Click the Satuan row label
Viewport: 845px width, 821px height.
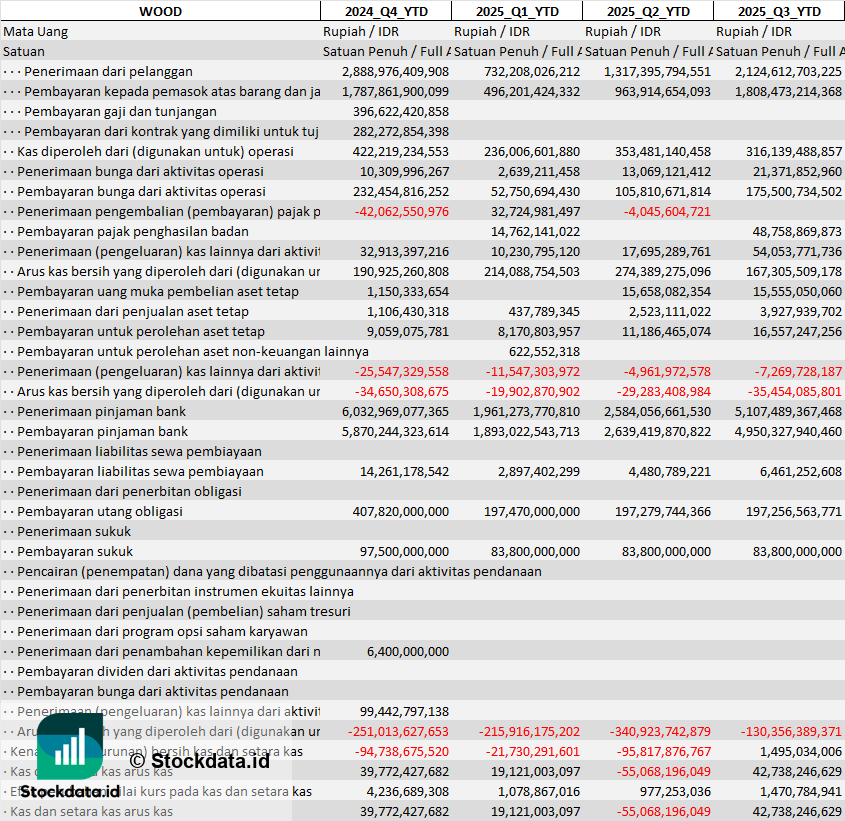pyautogui.click(x=24, y=52)
